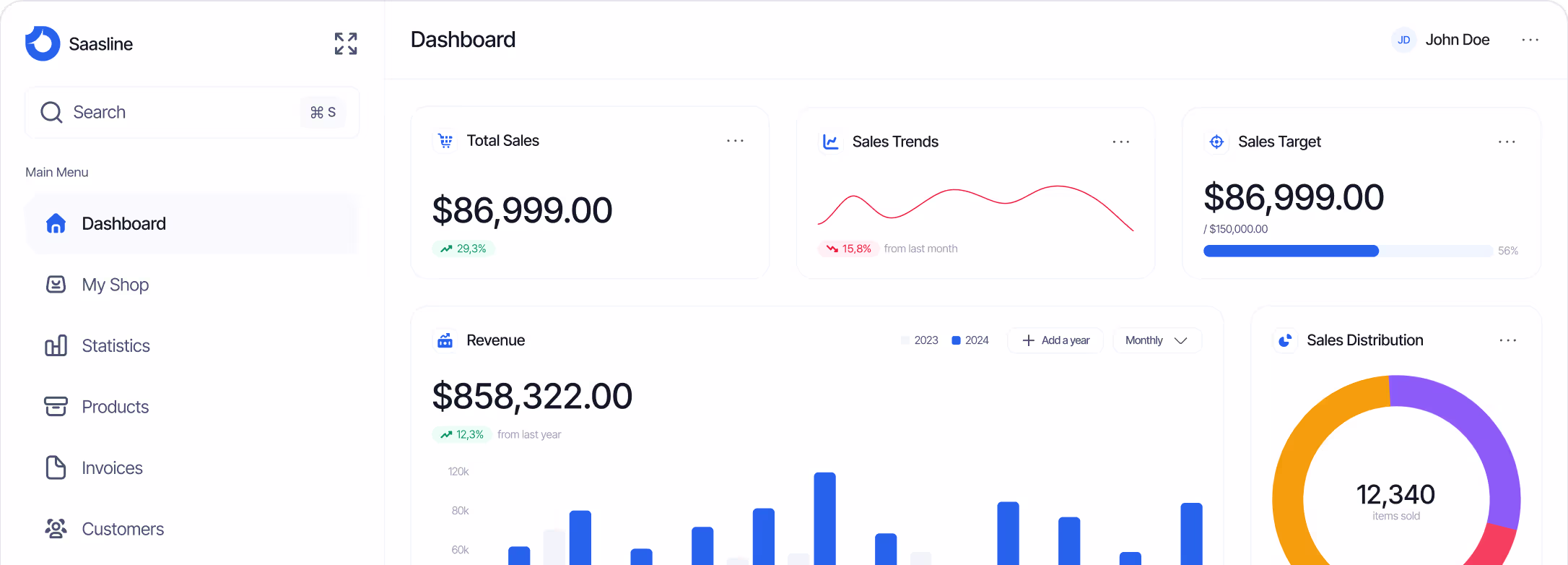1568x565 pixels.
Task: Open Statistics menu item
Action: [192, 345]
